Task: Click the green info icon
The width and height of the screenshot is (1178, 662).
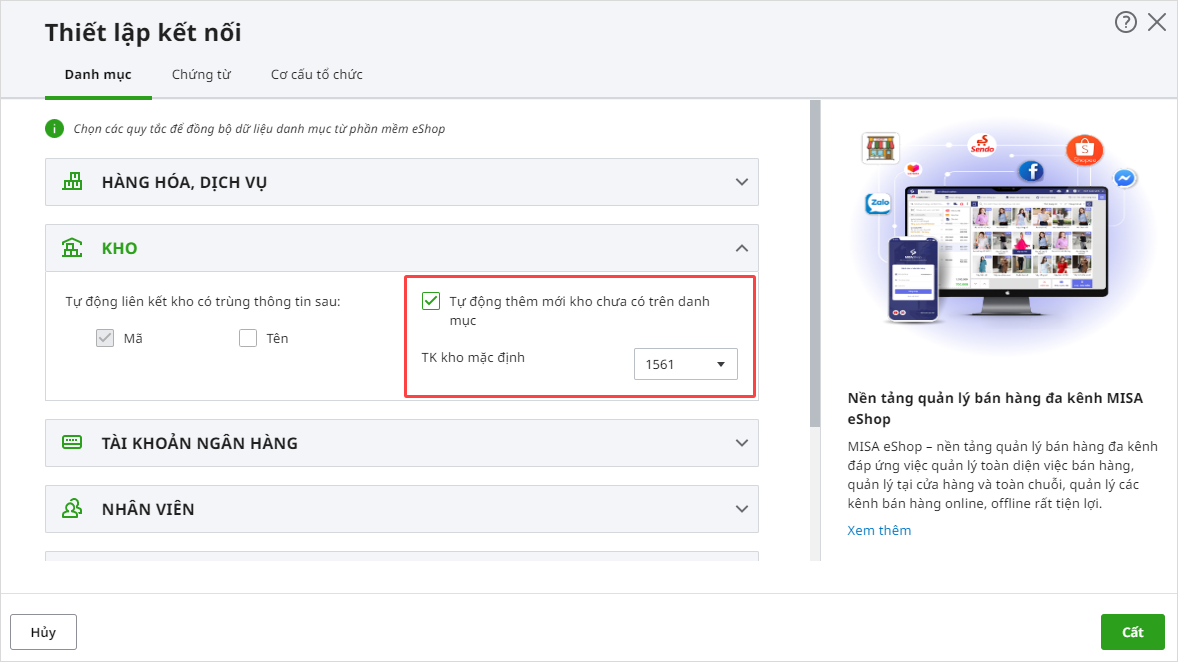Action: (54, 128)
